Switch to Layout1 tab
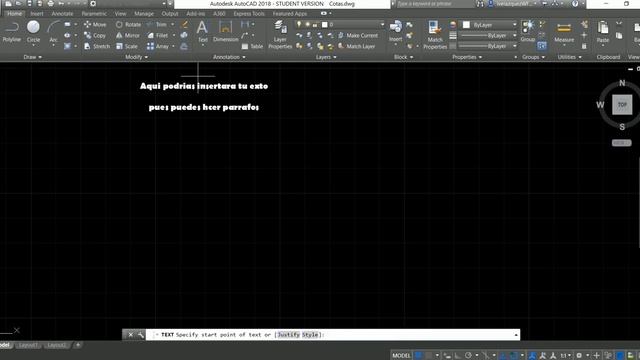The width and height of the screenshot is (640, 360). 28,345
